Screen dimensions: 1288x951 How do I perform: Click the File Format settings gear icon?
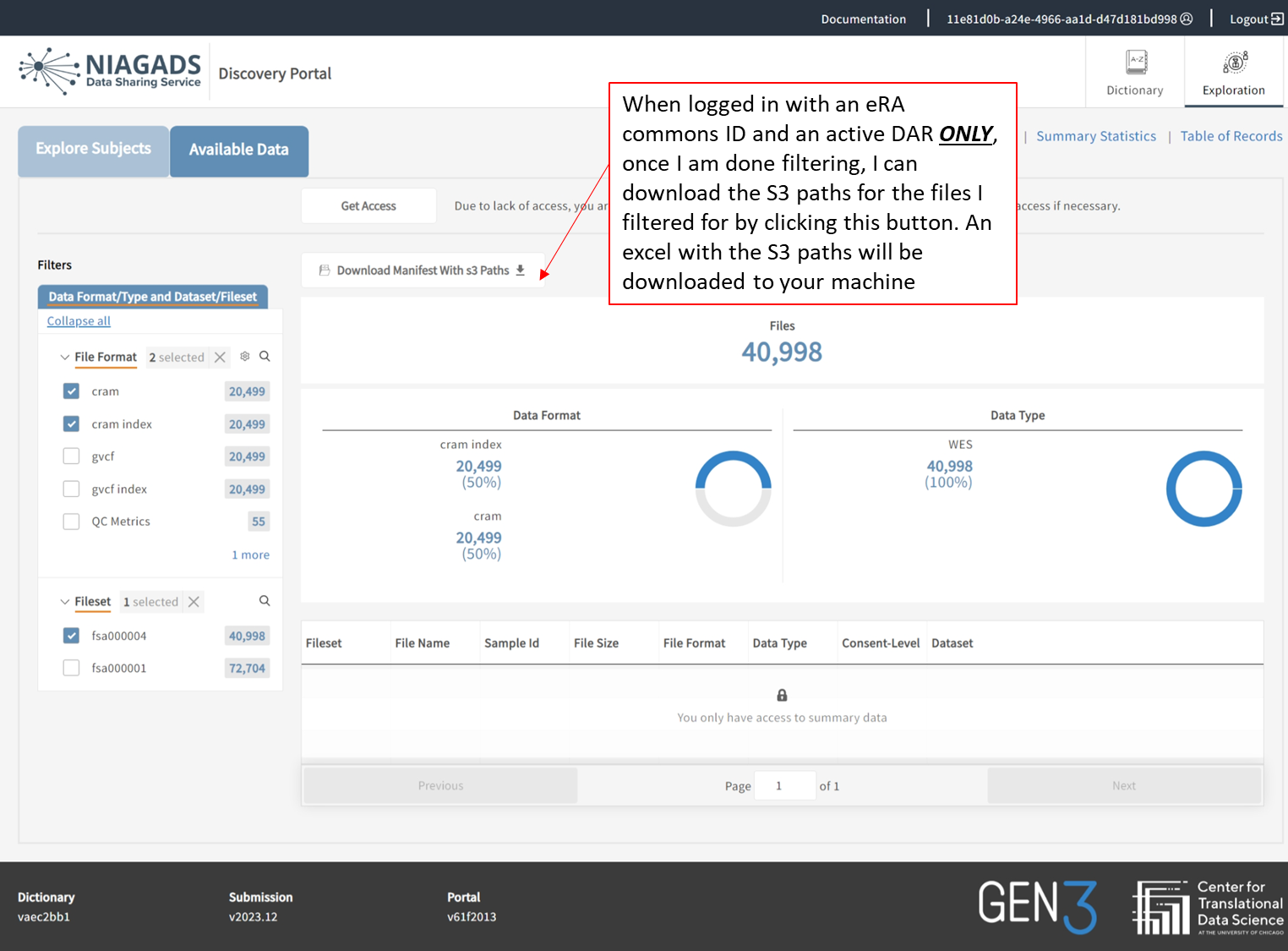coord(245,357)
